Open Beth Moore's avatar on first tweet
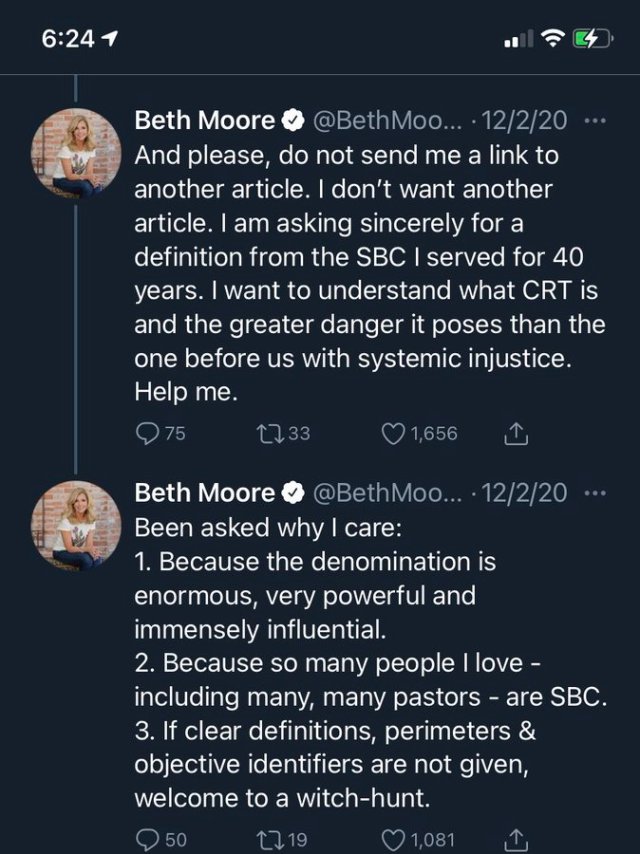The width and height of the screenshot is (640, 854). (x=77, y=151)
